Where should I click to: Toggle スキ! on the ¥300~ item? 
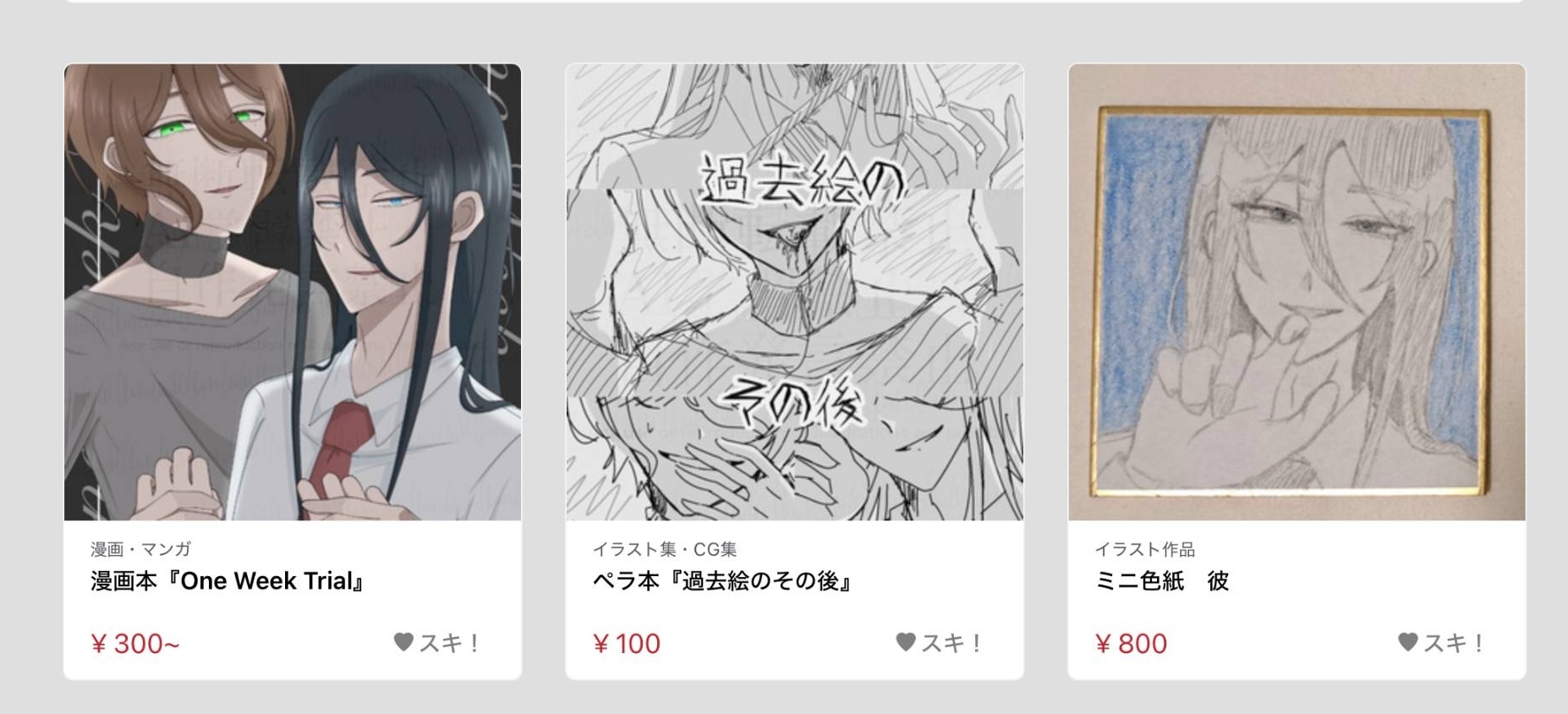437,643
